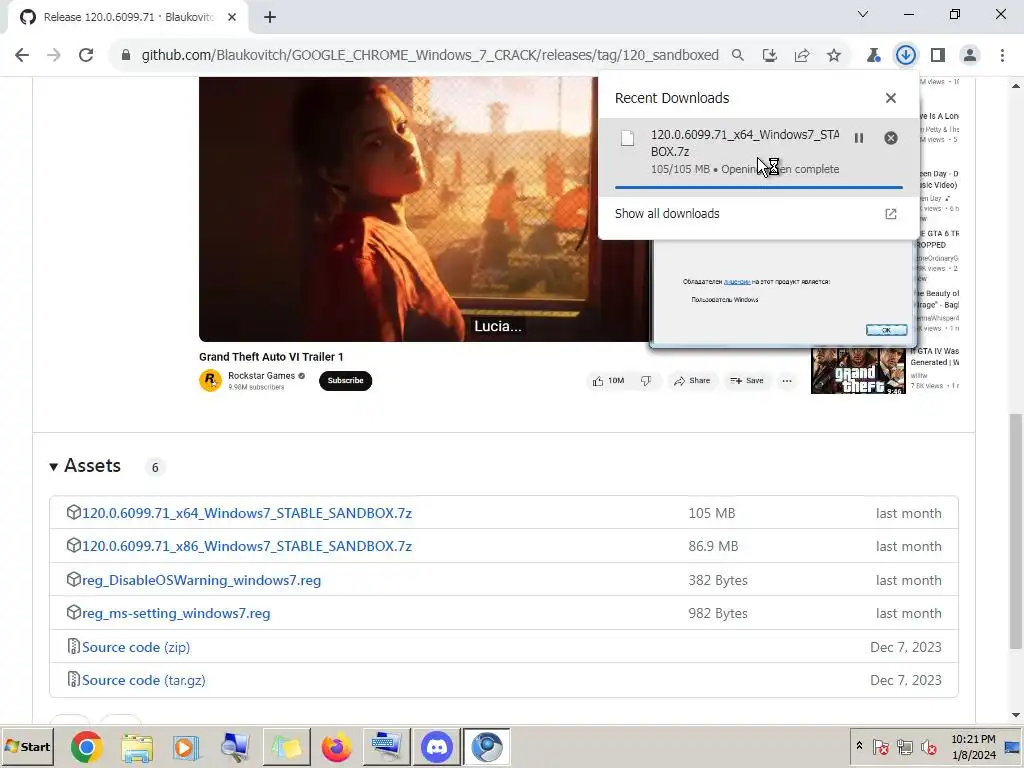This screenshot has height=768, width=1024.
Task: Pause the 7z download
Action: (x=859, y=138)
